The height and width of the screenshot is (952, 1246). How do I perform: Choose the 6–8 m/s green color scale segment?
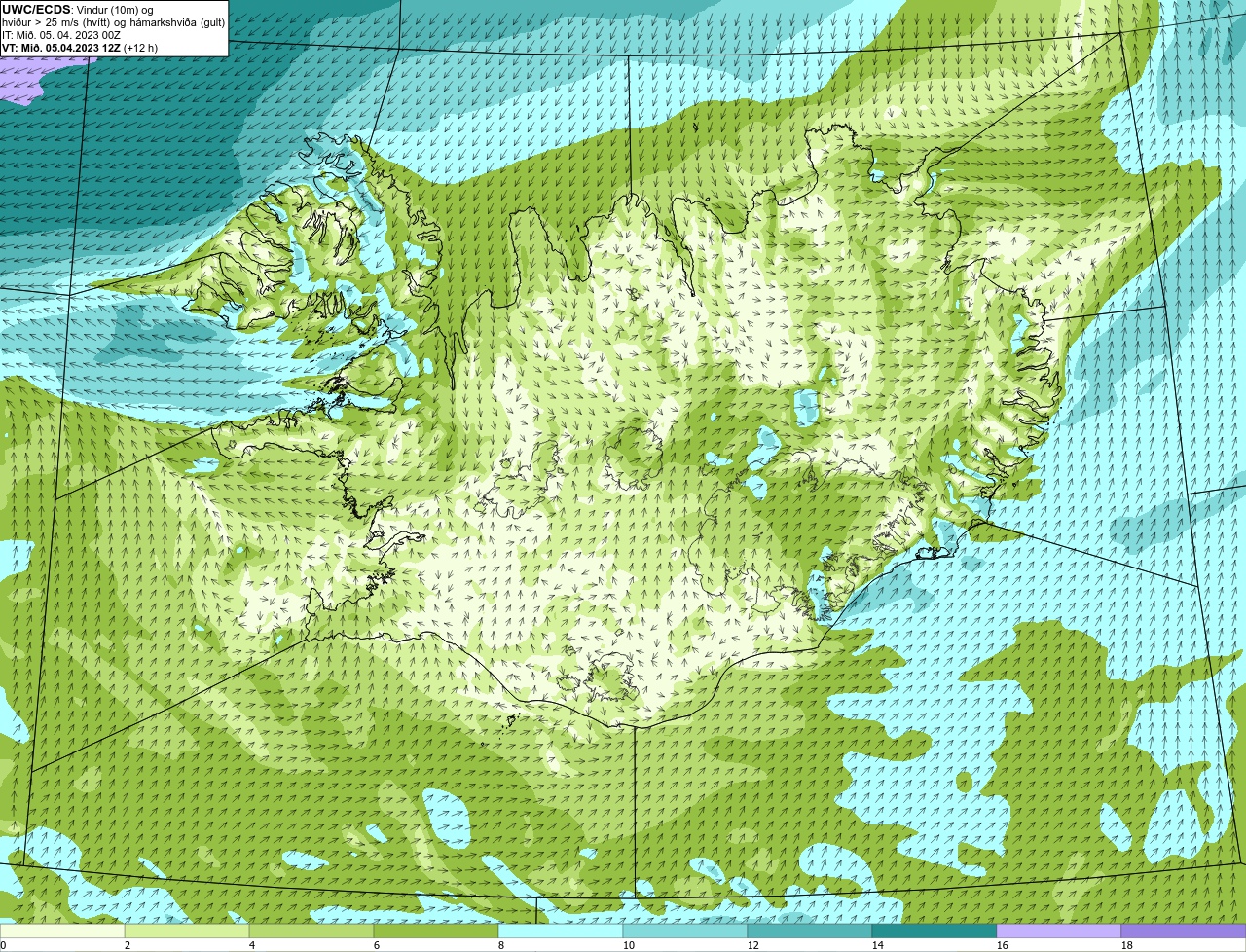(437, 932)
